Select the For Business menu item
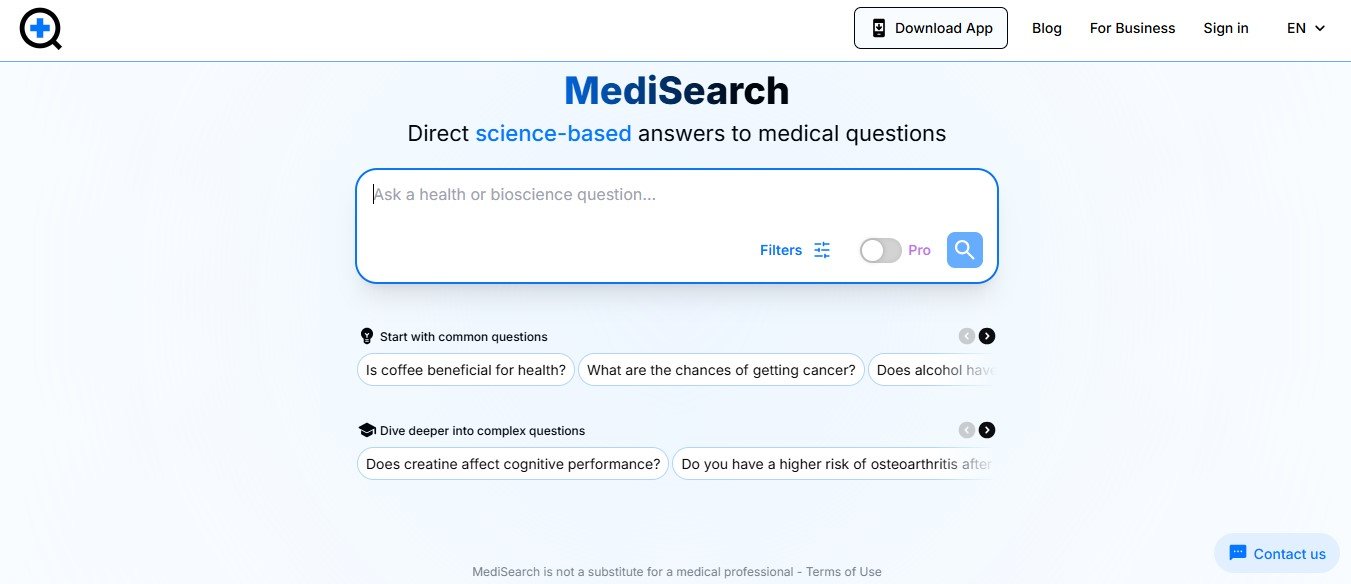The height and width of the screenshot is (584, 1351). click(x=1132, y=28)
